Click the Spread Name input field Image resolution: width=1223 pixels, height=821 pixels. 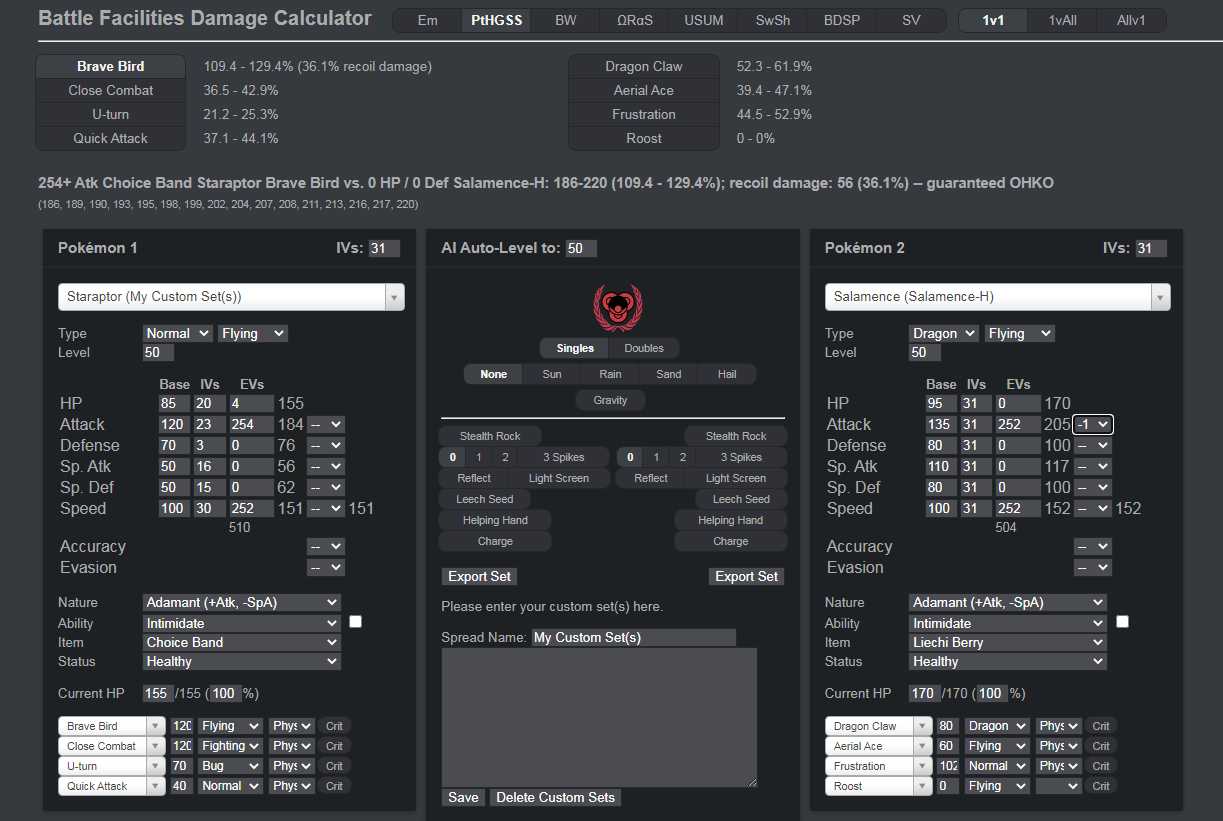tap(634, 637)
